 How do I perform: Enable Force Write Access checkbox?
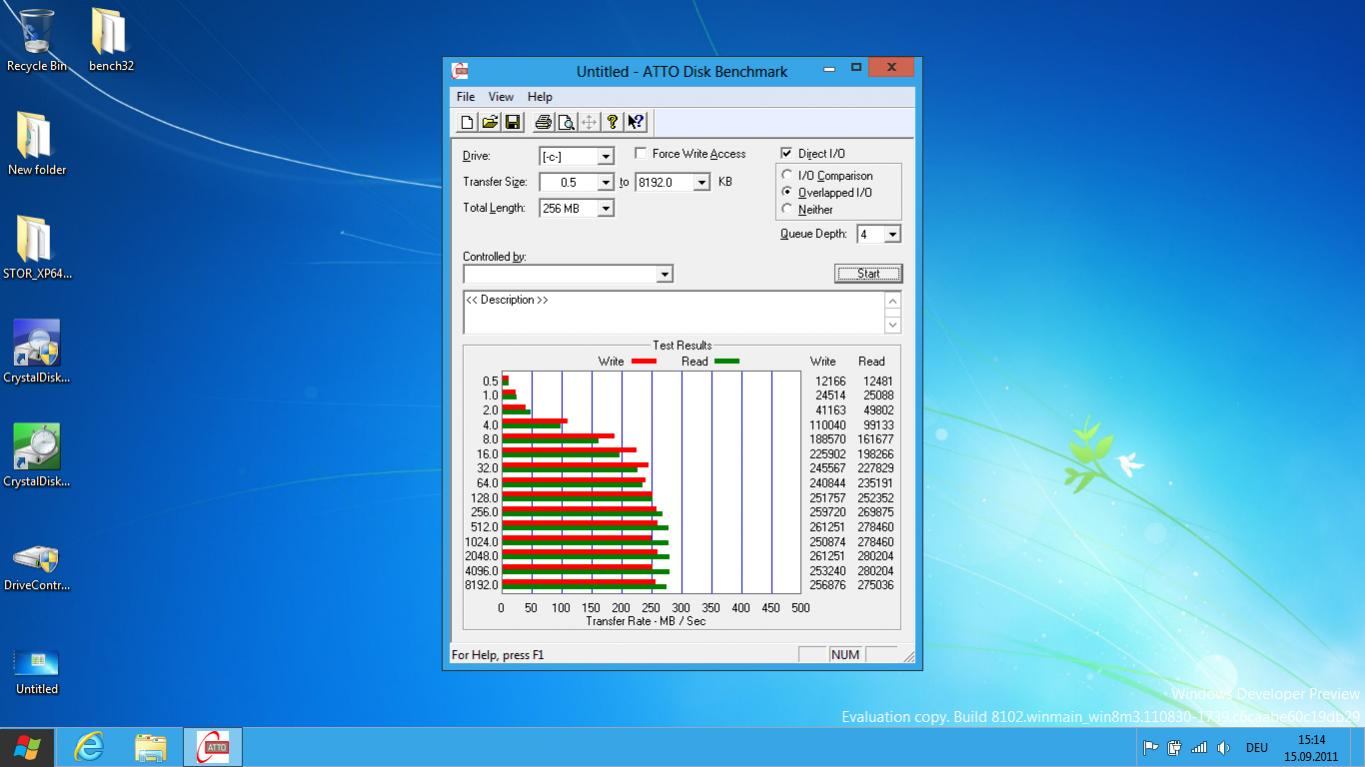(641, 153)
